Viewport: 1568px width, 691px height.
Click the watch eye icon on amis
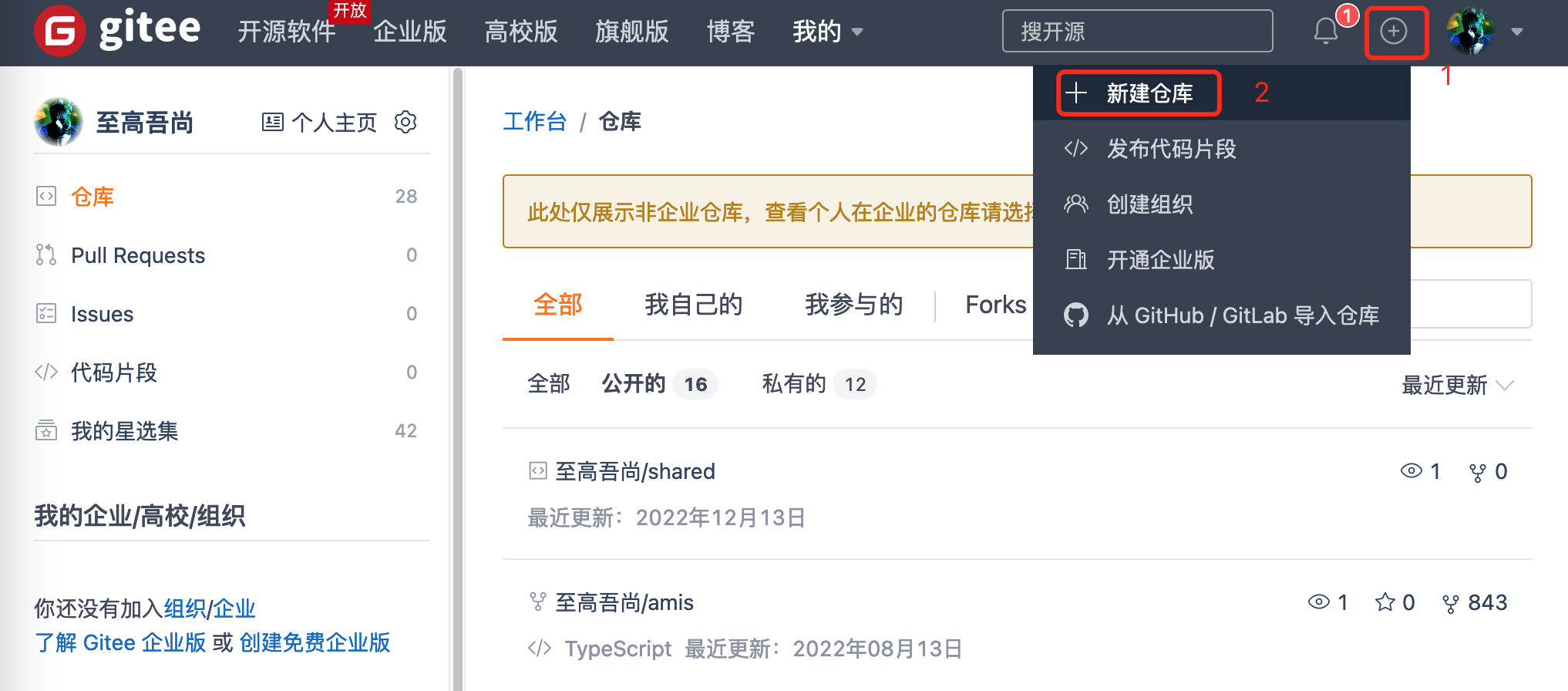coord(1319,602)
